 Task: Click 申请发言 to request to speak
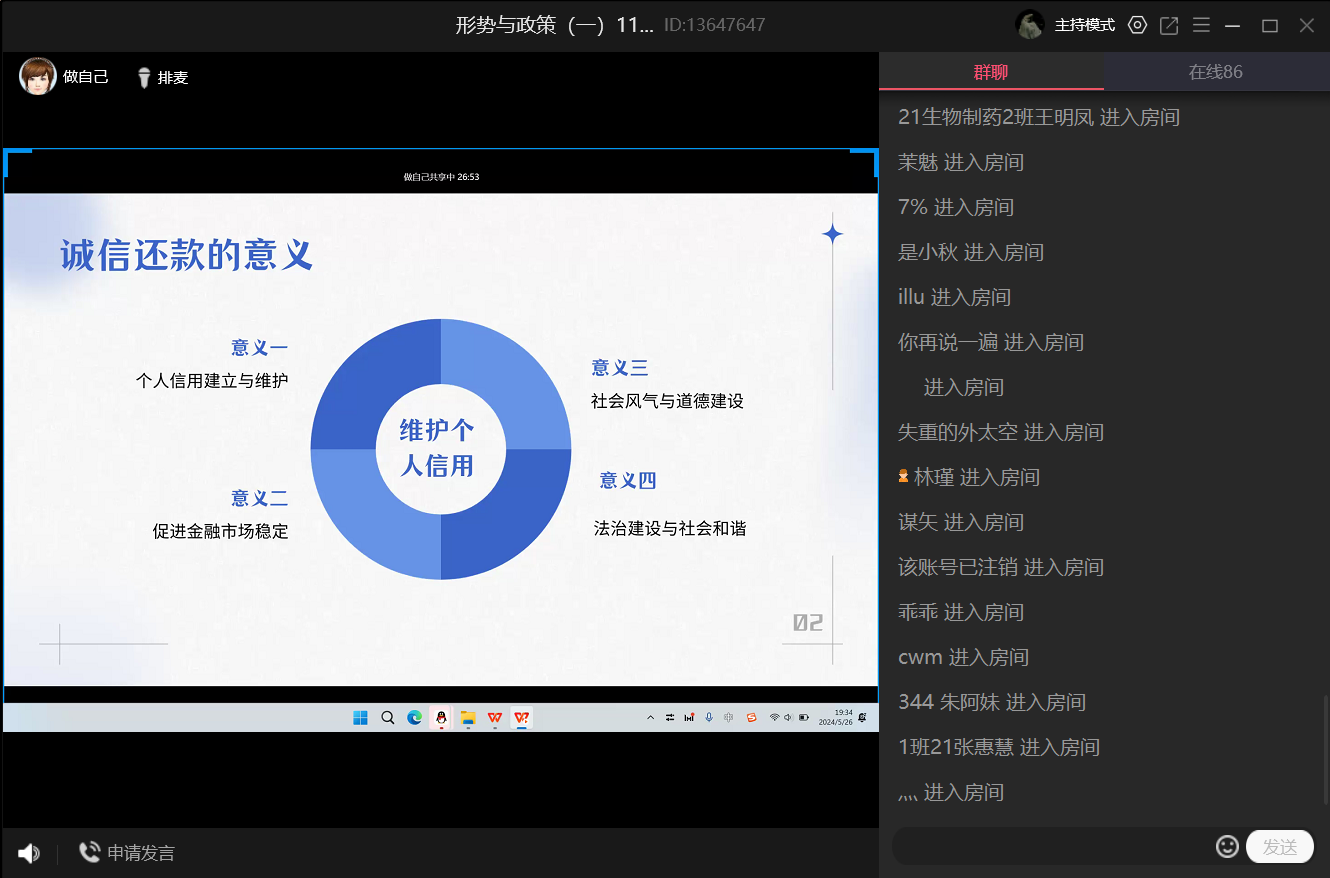click(x=127, y=853)
